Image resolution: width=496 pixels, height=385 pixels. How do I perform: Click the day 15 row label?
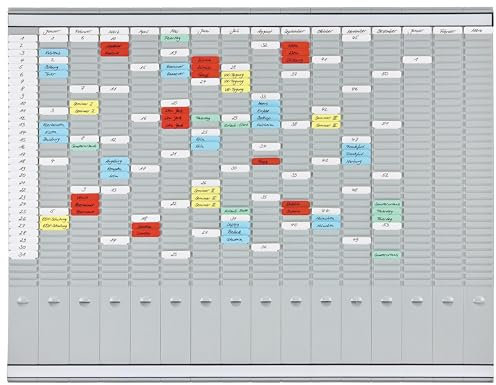point(23,140)
